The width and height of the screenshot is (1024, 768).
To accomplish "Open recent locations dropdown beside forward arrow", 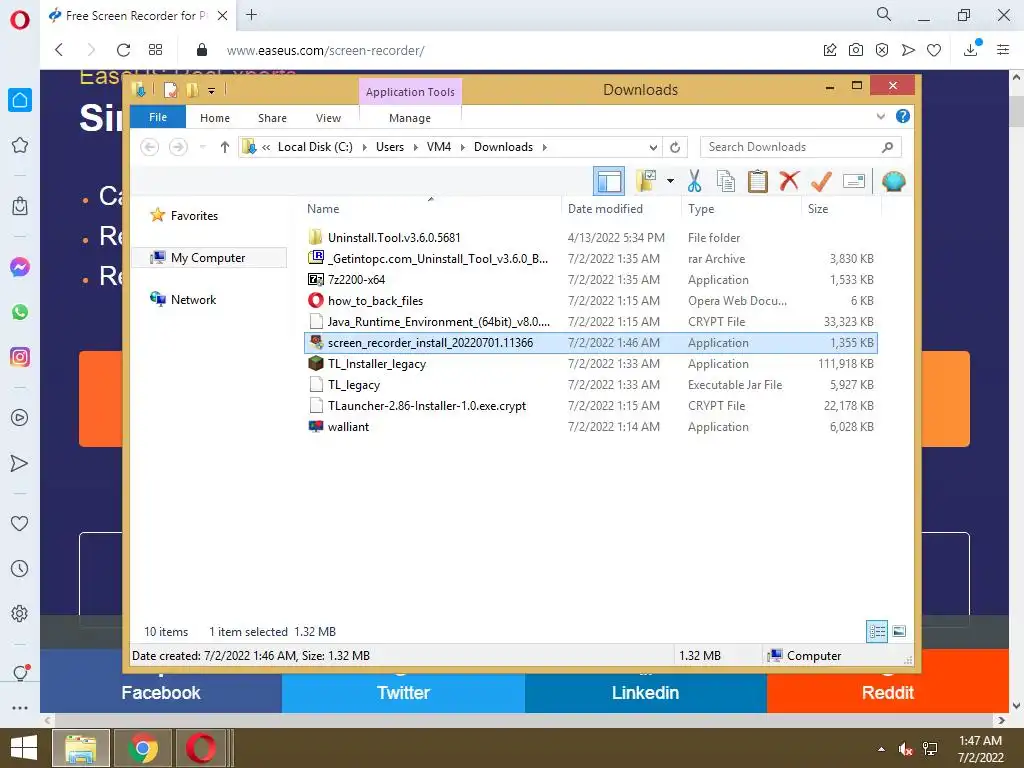I will [203, 147].
